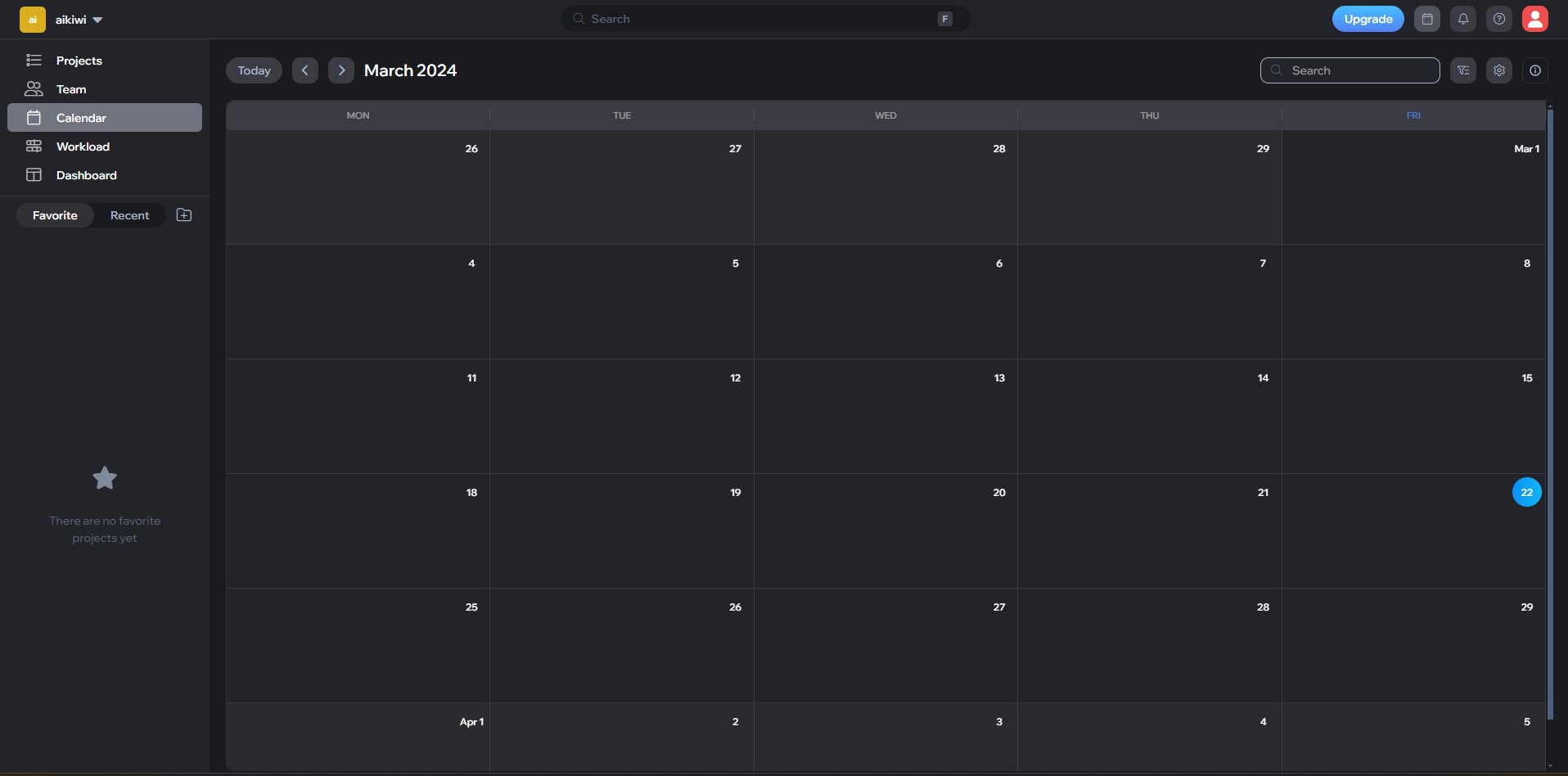Open the calendar icon in top bar
Image resolution: width=1568 pixels, height=776 pixels.
pyautogui.click(x=1427, y=19)
